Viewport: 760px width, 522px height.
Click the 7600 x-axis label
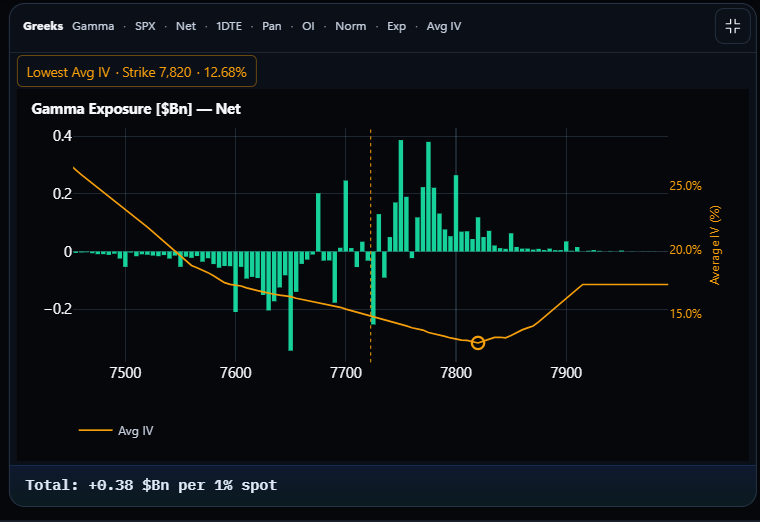(x=236, y=373)
